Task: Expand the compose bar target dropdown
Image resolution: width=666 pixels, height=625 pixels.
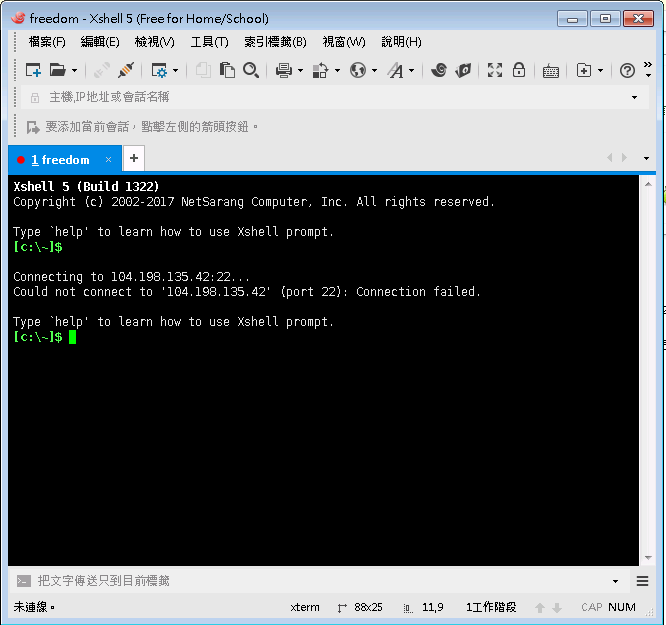Action: (x=615, y=581)
